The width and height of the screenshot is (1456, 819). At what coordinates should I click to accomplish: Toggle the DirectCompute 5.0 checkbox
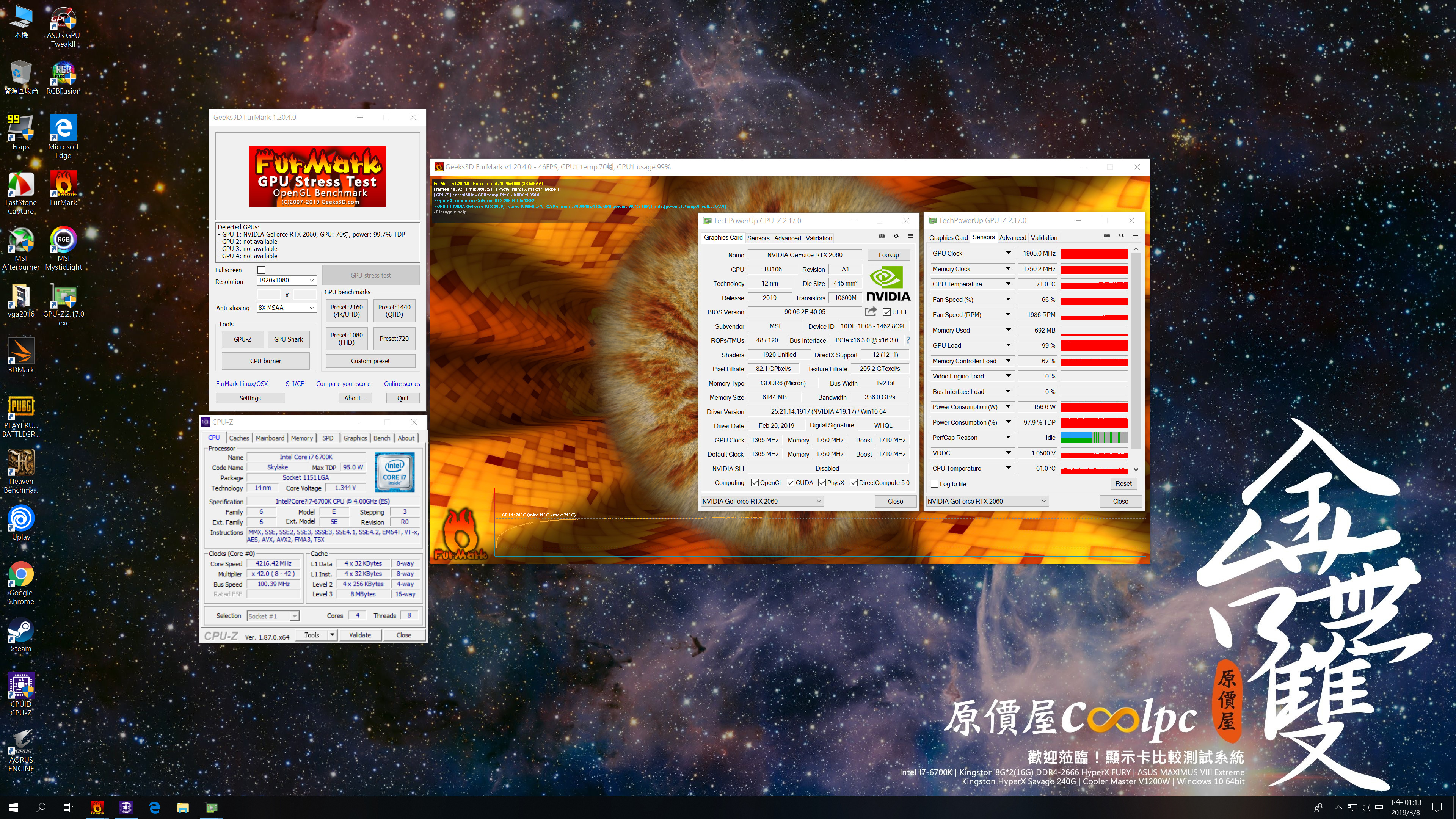(854, 483)
